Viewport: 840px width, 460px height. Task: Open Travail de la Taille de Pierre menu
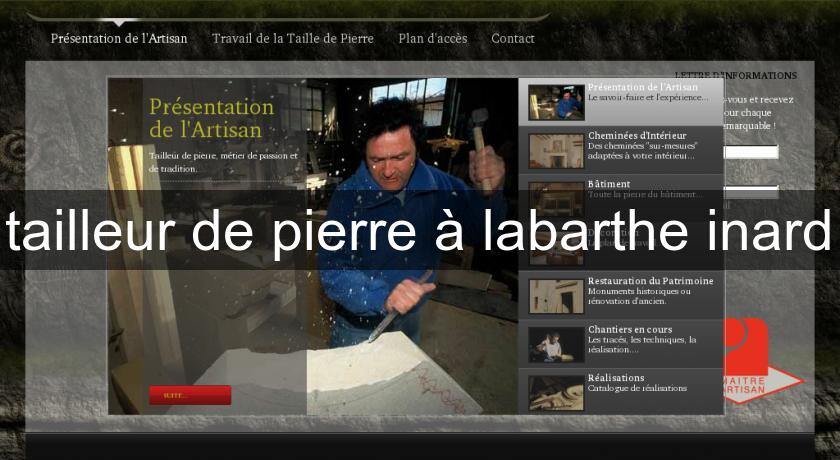tap(292, 39)
